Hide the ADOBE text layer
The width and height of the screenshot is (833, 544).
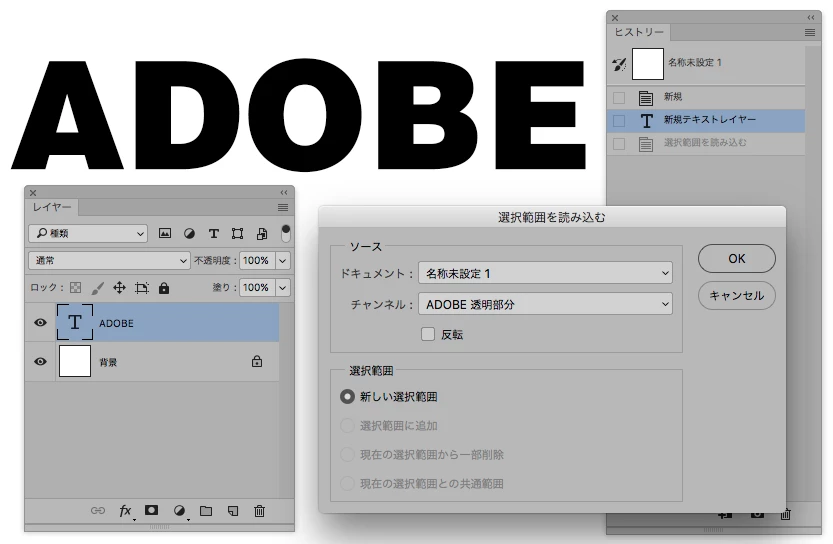point(40,322)
